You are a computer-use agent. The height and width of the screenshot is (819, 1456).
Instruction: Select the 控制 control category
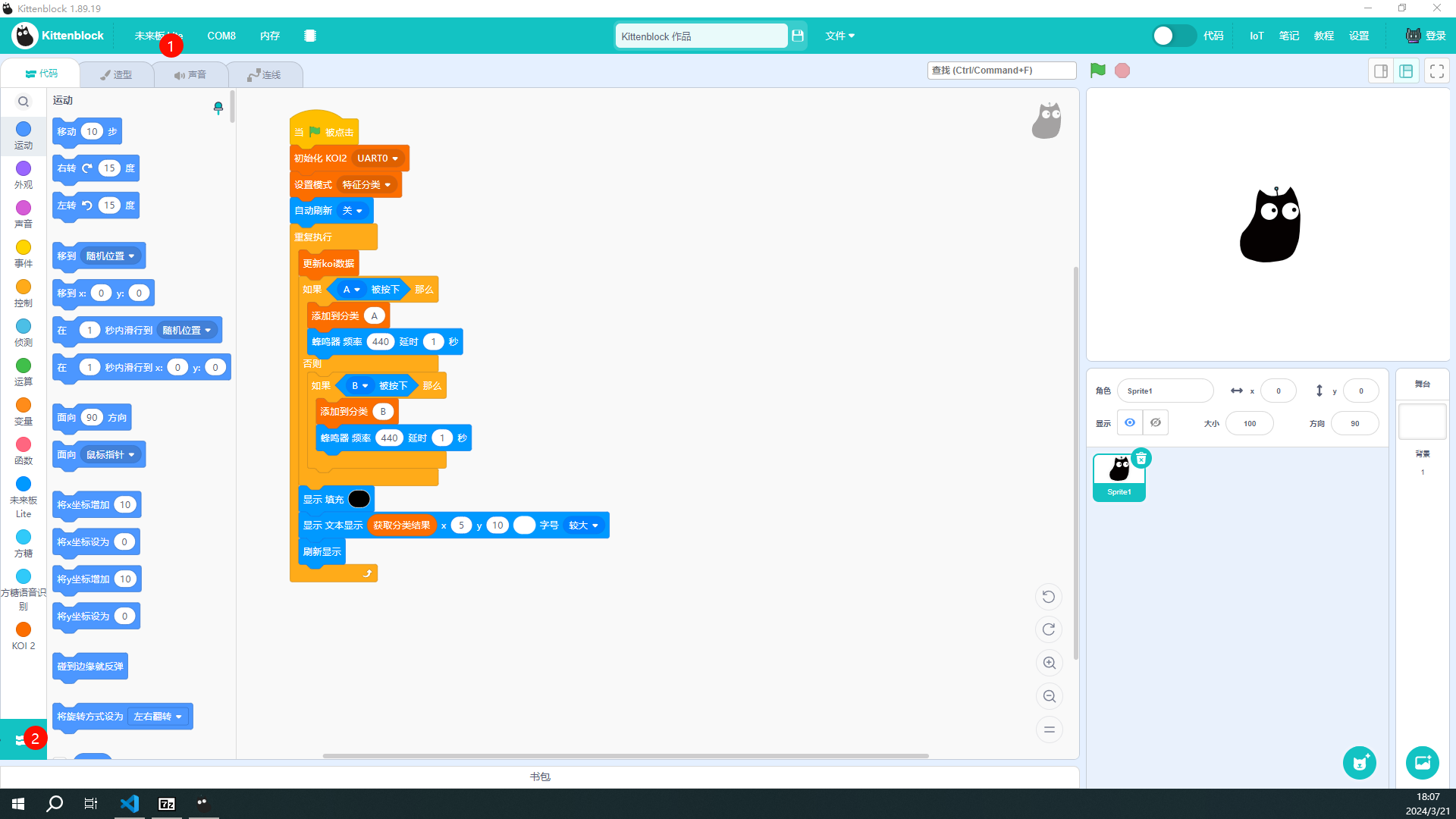(24, 293)
